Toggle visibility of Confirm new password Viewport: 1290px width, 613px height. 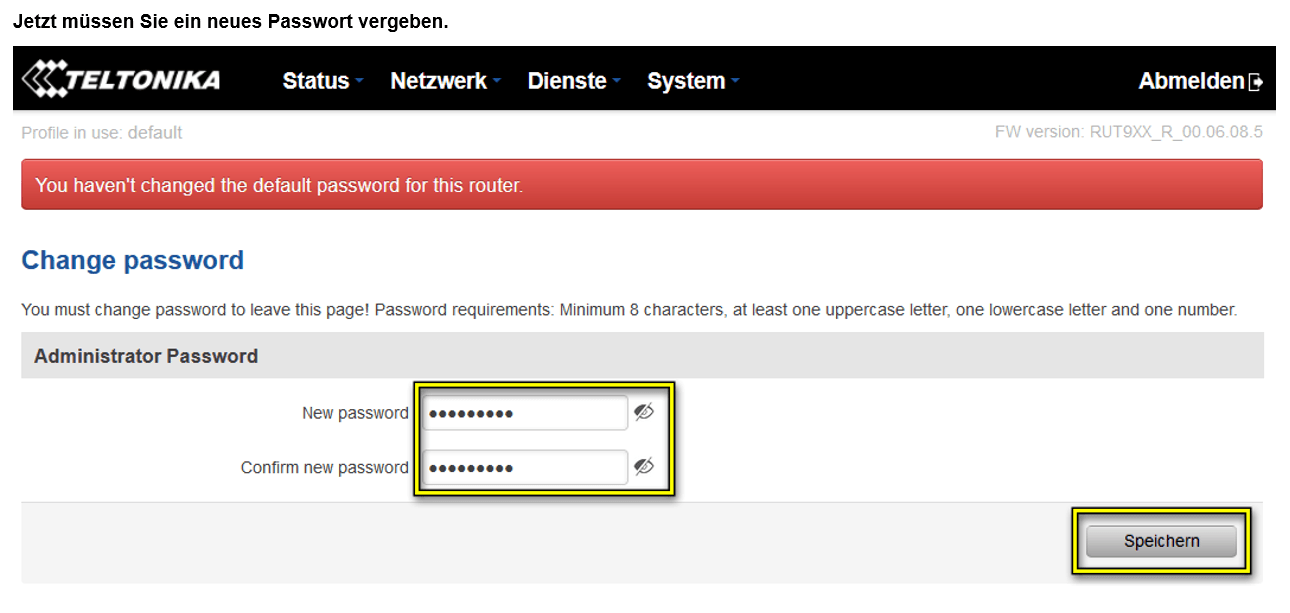[x=644, y=466]
